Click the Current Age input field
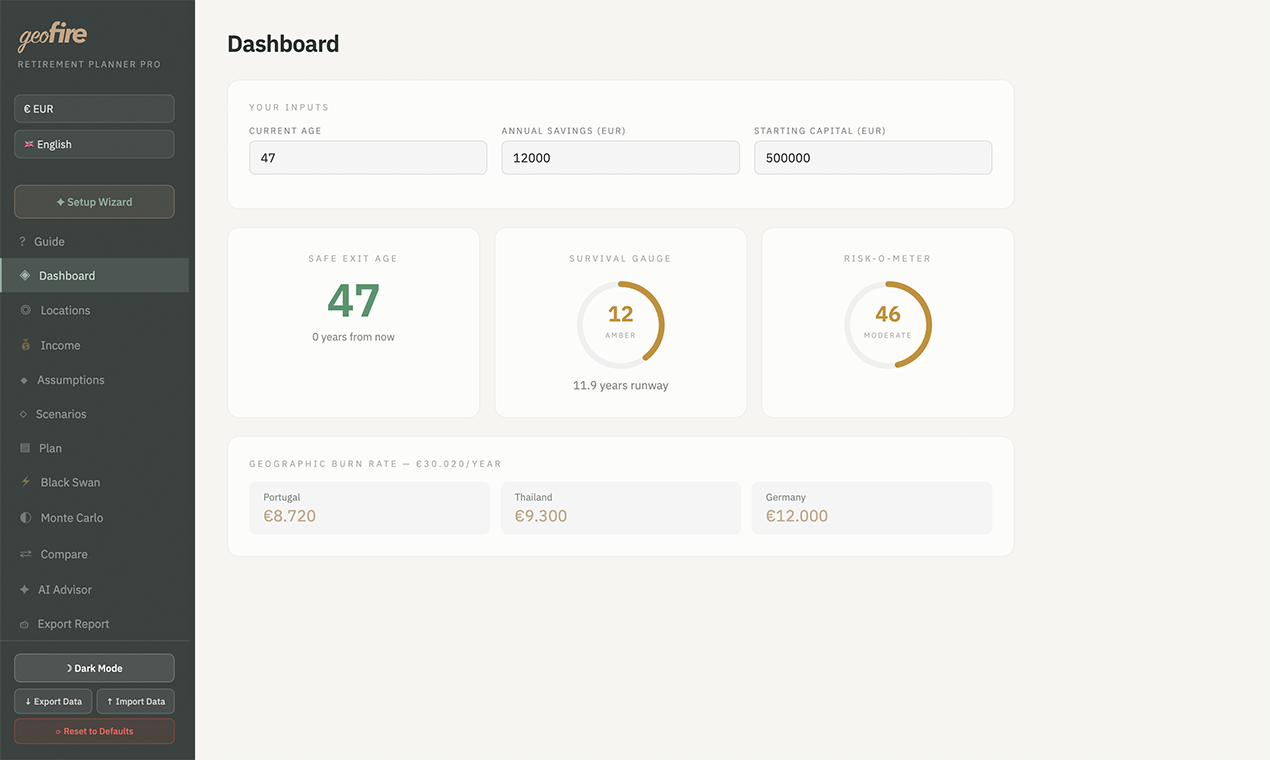 click(x=368, y=157)
